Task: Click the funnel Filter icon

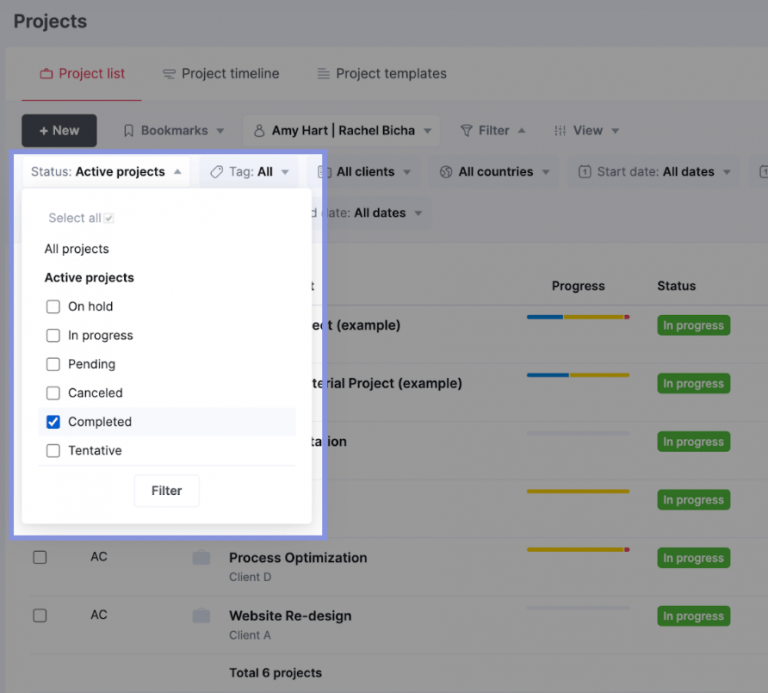Action: [x=466, y=131]
